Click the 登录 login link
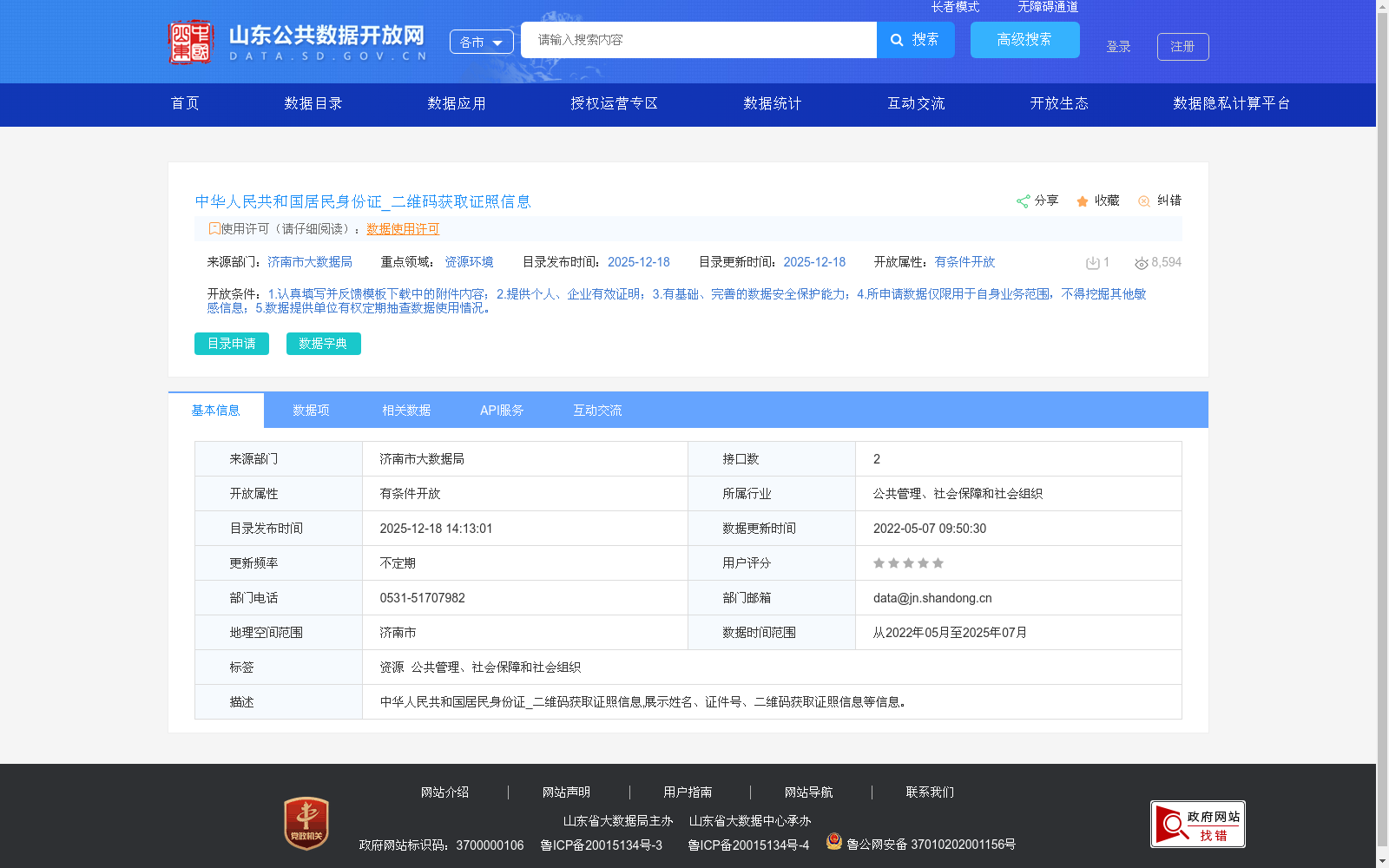Screen dimensions: 1389x868 tap(1119, 47)
